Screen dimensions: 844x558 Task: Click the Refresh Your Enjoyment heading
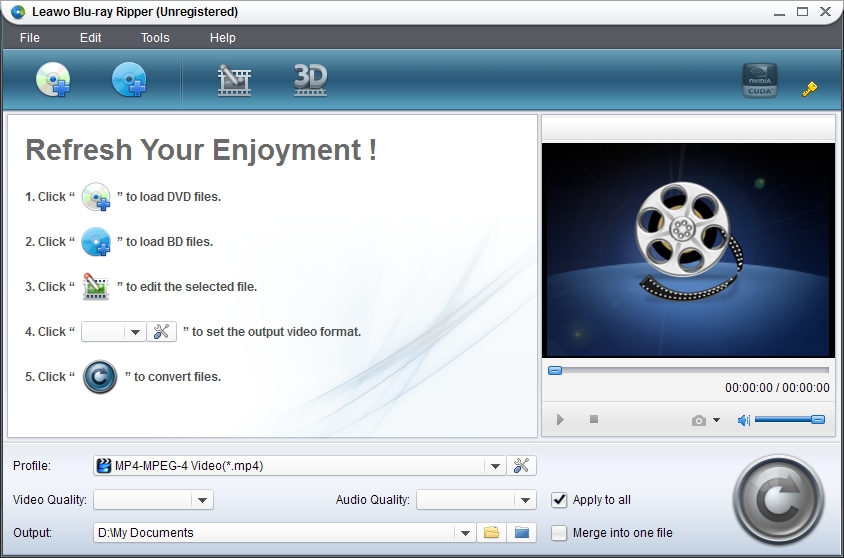point(201,150)
